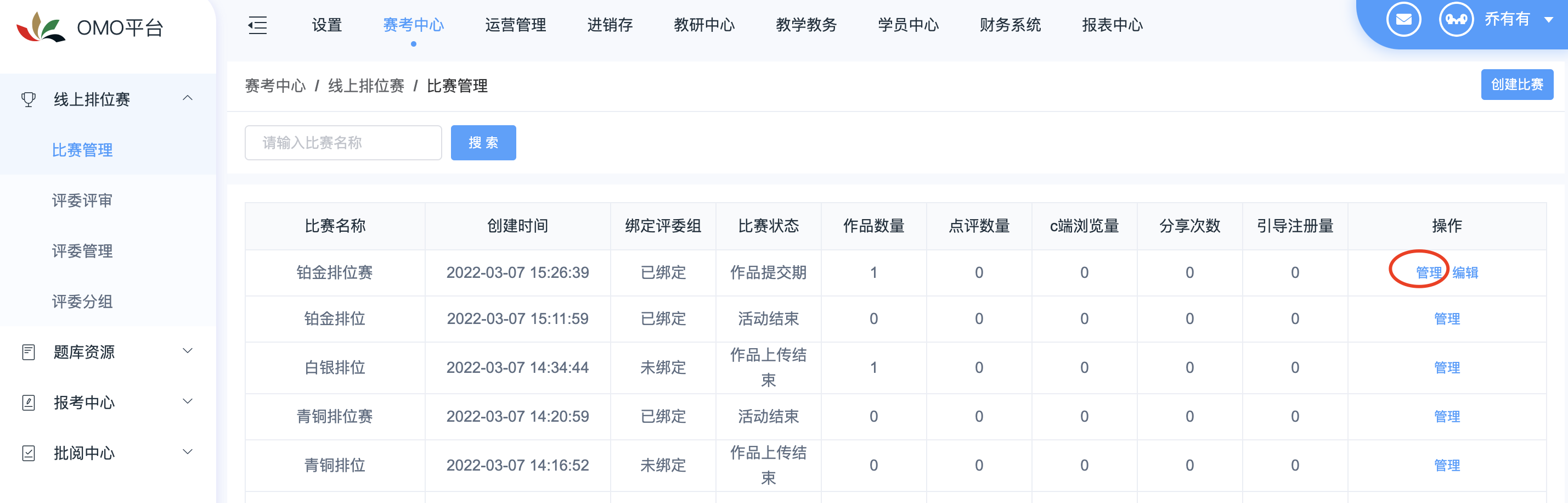
Task: Click the 题库资源 document icon
Action: [29, 352]
